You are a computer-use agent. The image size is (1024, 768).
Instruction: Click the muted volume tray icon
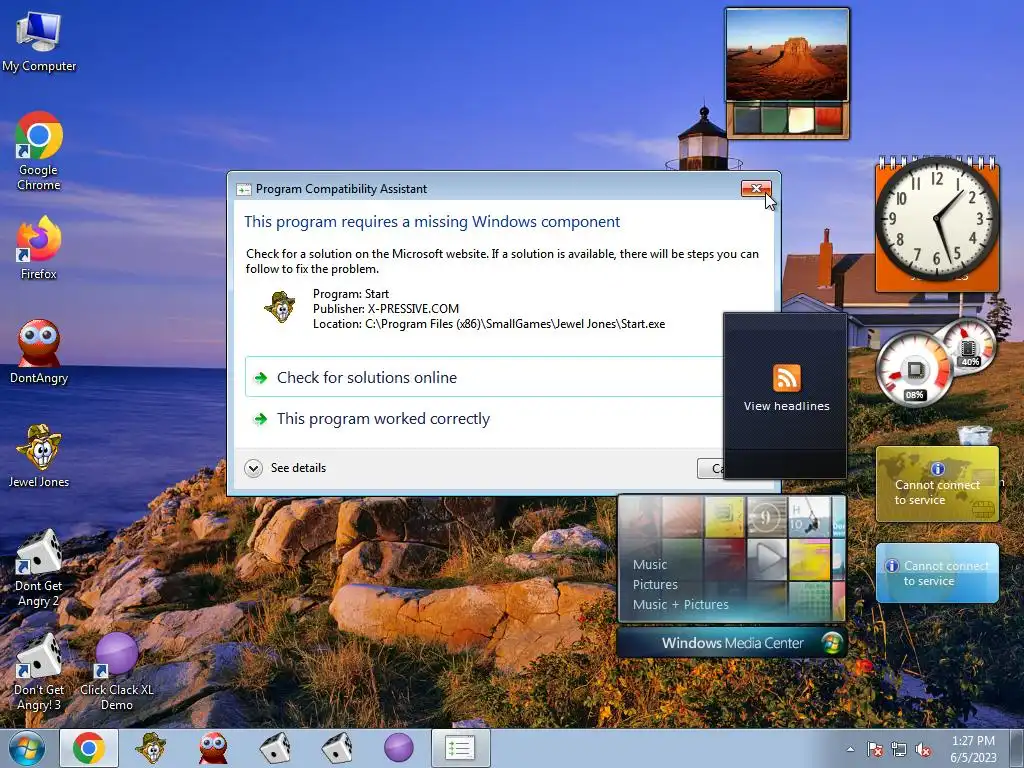(923, 749)
